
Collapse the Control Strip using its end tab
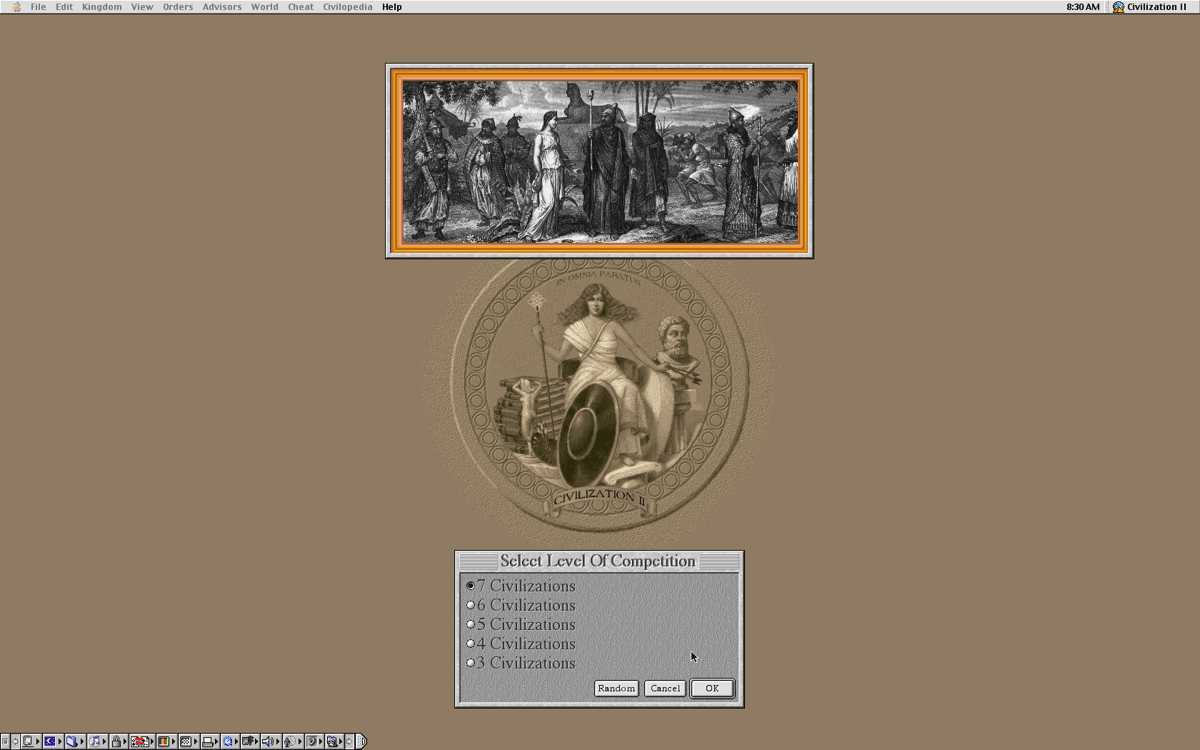coord(361,742)
